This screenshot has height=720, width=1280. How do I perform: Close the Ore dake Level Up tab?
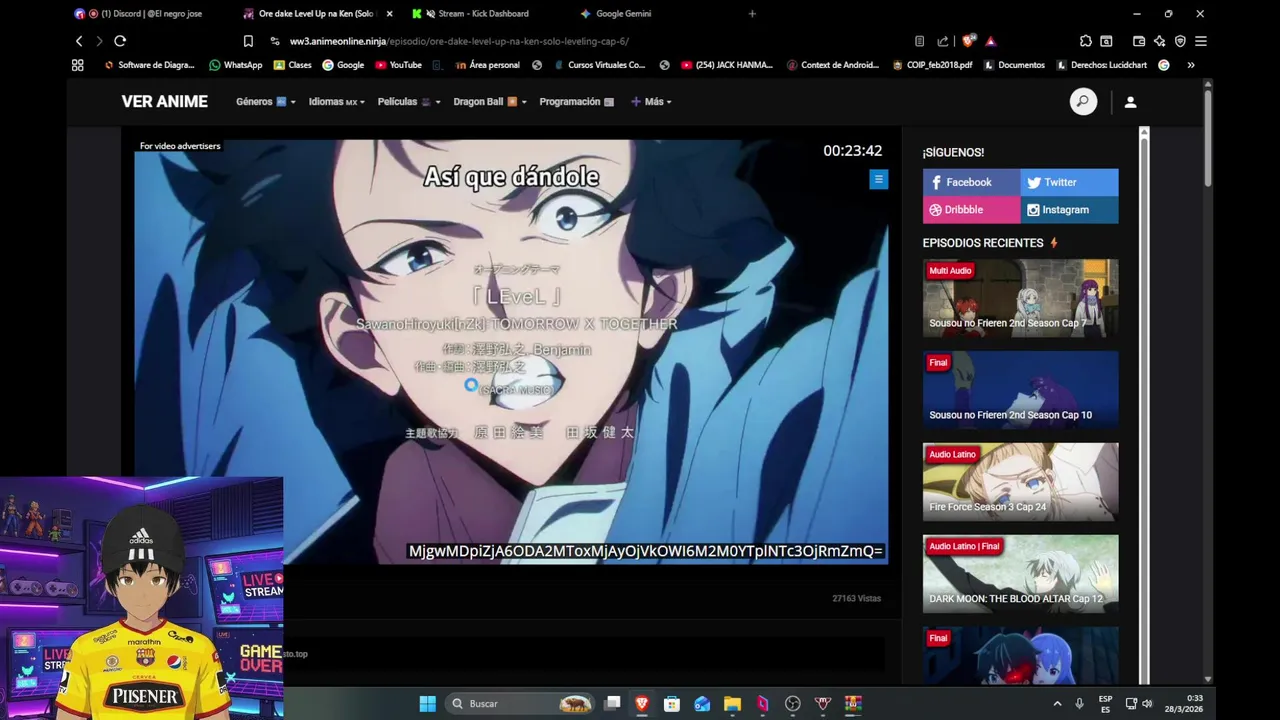pos(389,14)
